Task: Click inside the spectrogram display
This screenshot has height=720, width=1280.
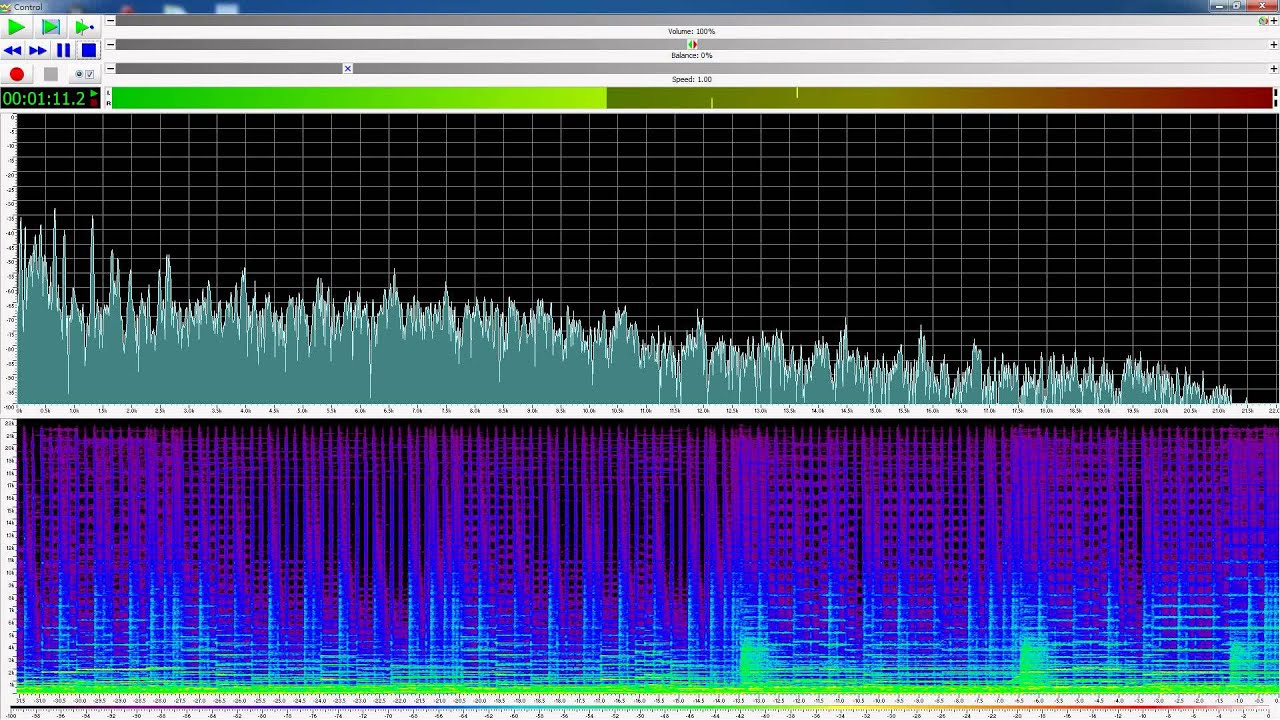Action: click(647, 557)
